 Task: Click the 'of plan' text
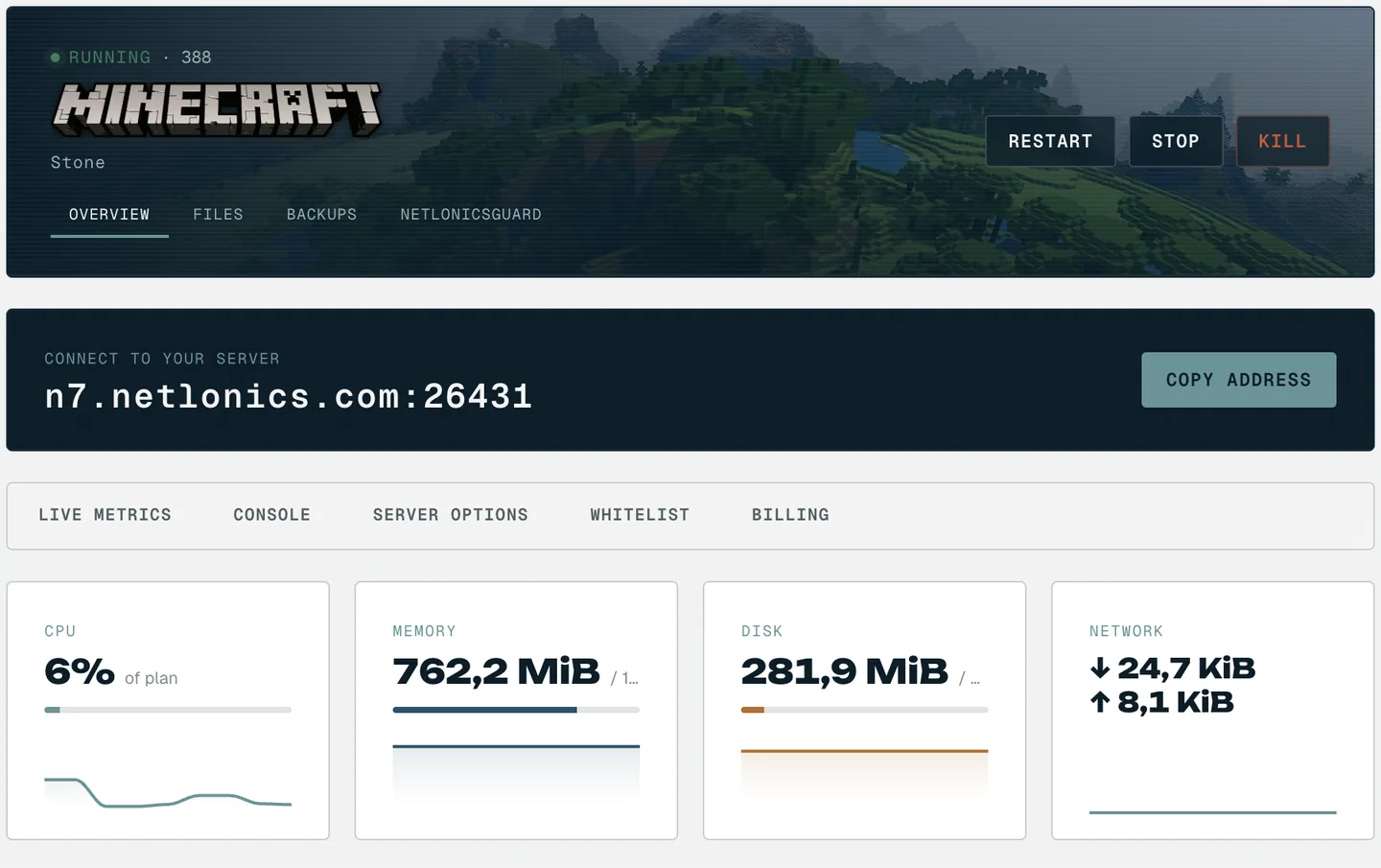(x=151, y=678)
